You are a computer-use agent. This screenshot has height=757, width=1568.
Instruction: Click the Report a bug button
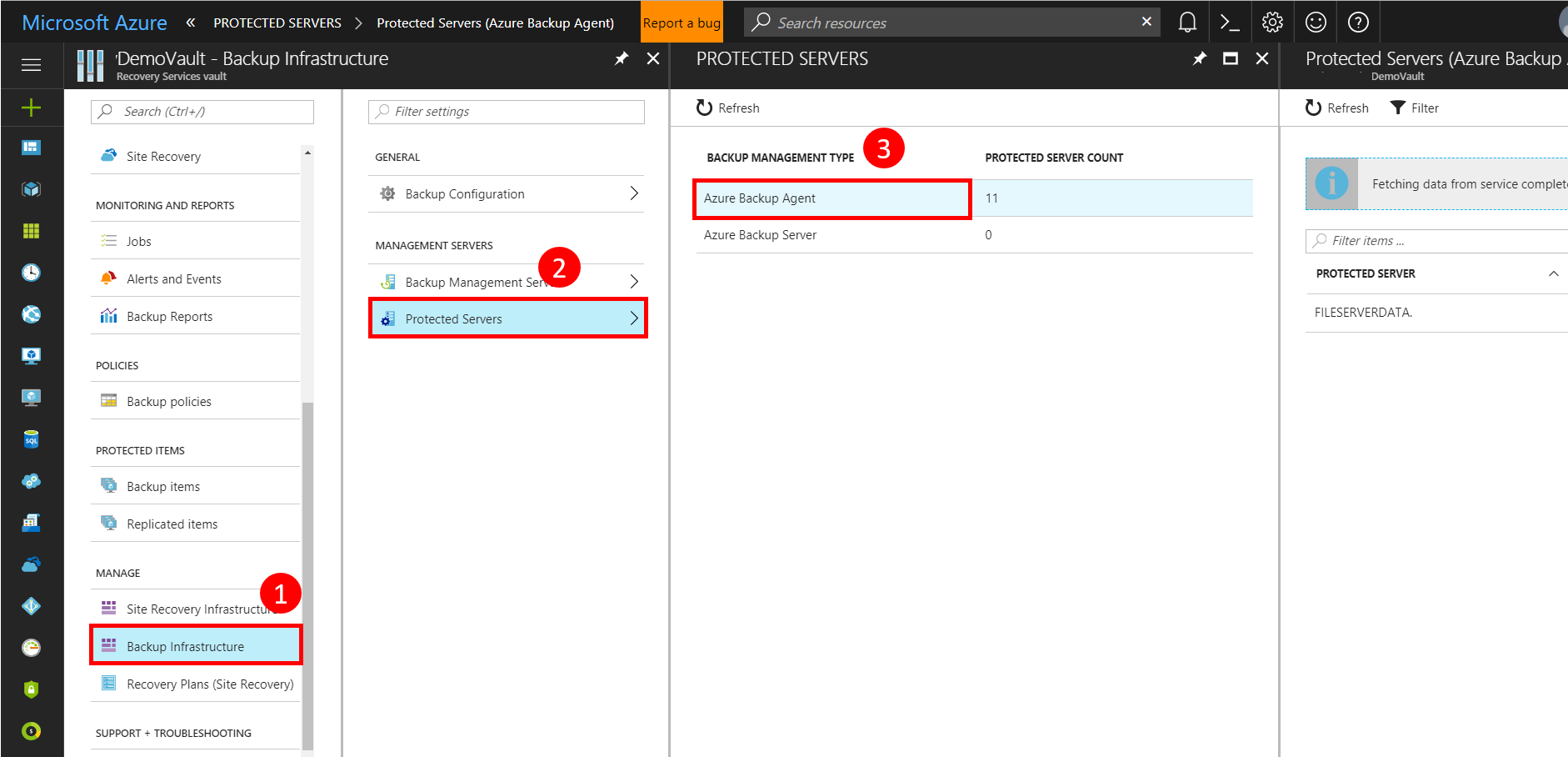pos(682,23)
